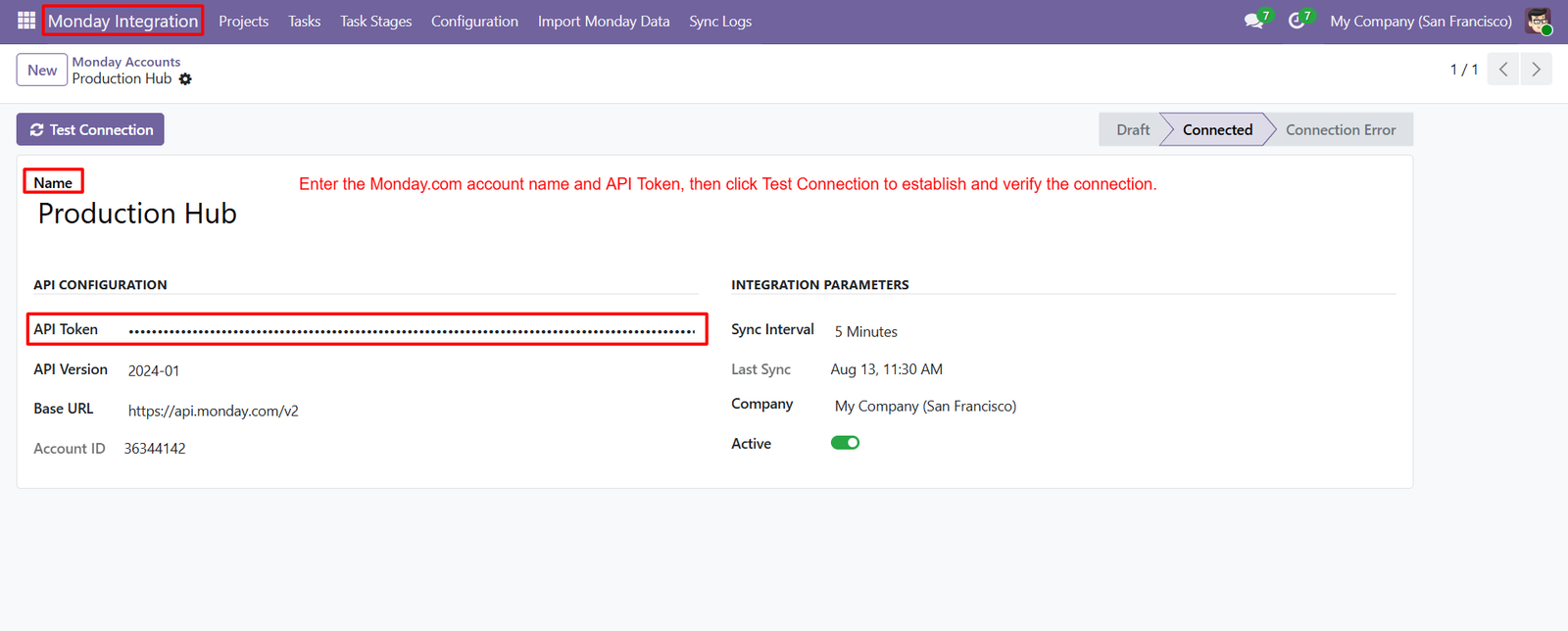The height and width of the screenshot is (631, 1568).
Task: Open the conversations chat icon
Action: 1254,21
